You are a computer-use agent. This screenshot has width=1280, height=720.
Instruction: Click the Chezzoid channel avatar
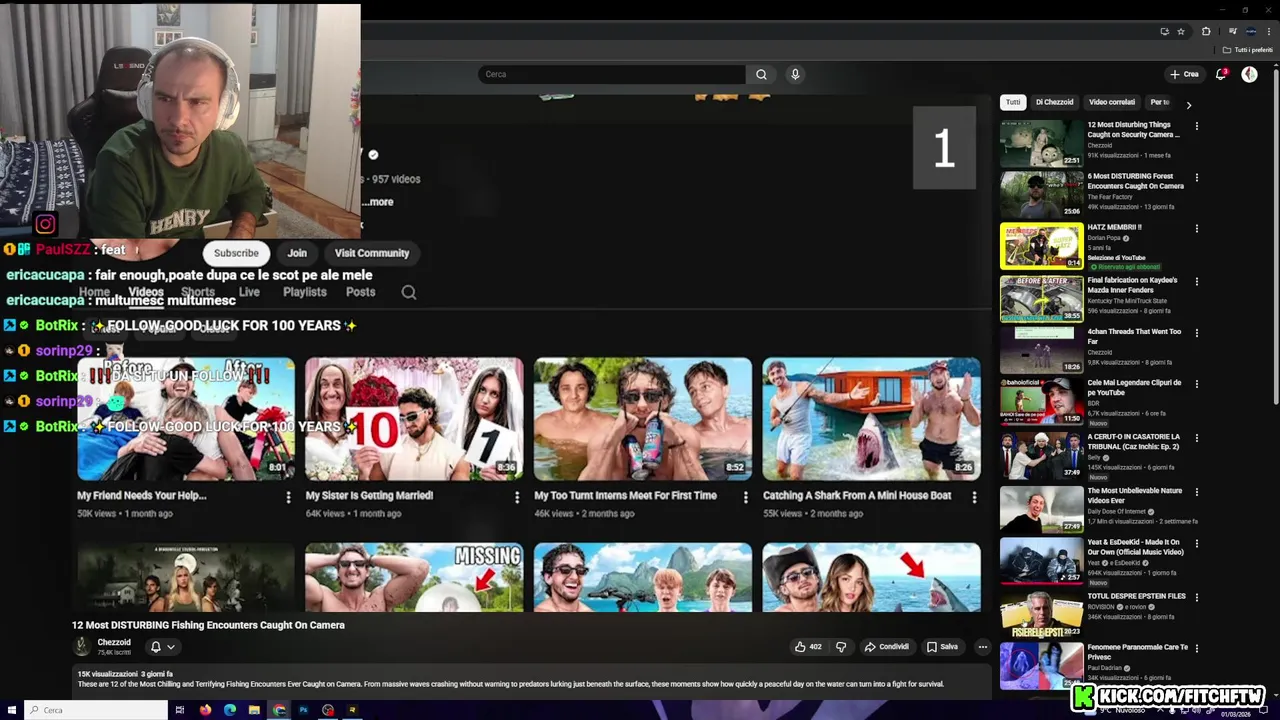pos(83,647)
